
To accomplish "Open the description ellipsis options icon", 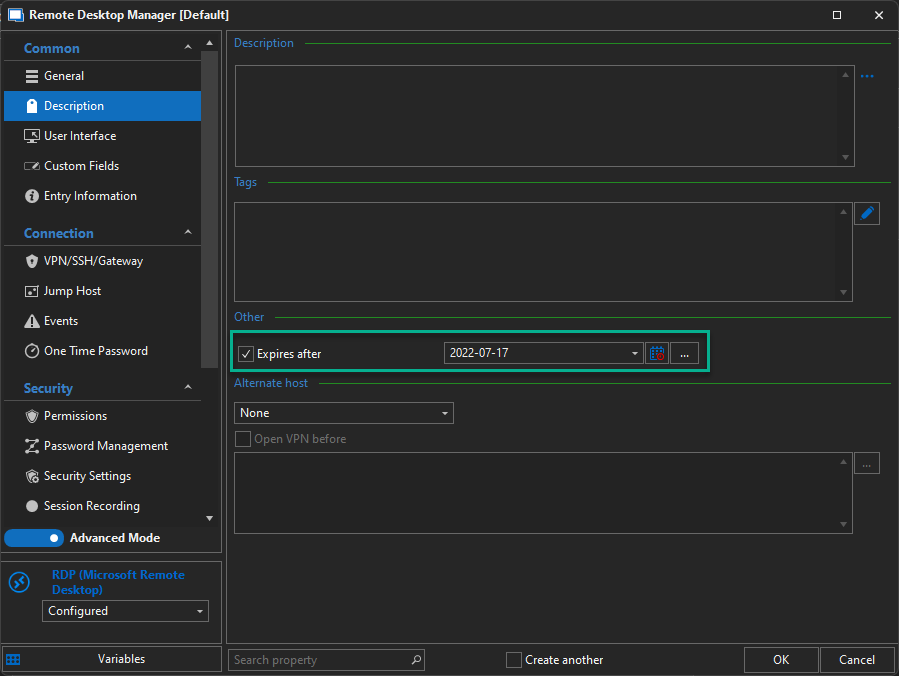I will click(867, 76).
